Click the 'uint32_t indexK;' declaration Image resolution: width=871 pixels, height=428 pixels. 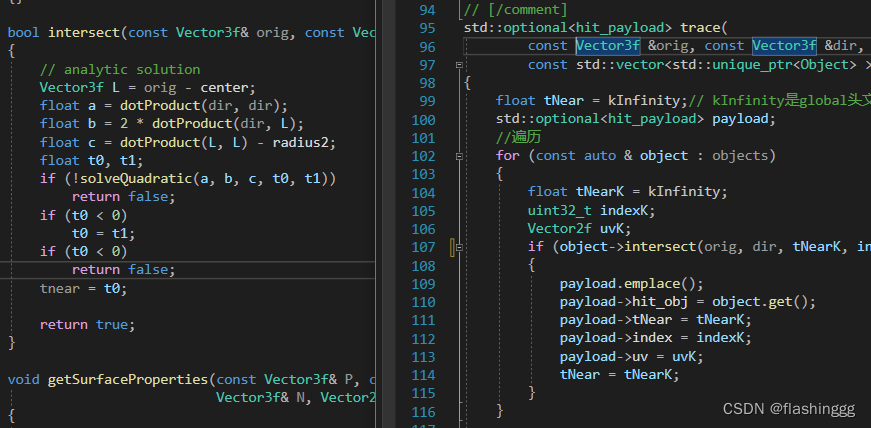coord(592,211)
